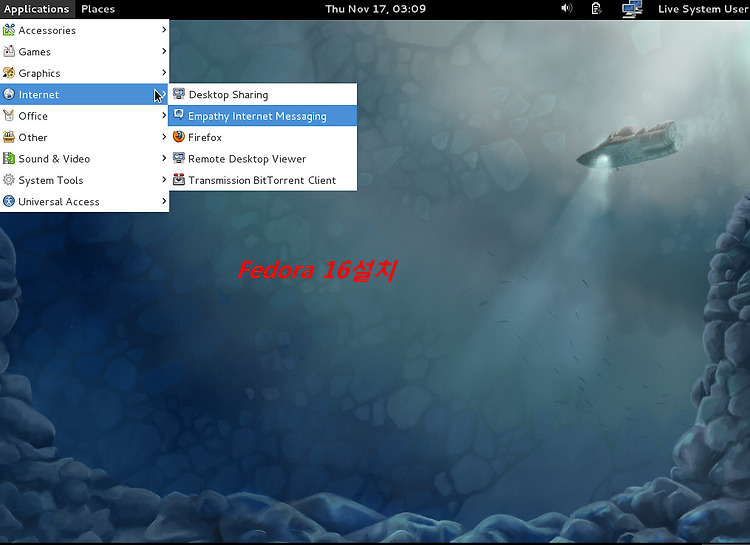Expand the Other submenu arrow

(x=164, y=137)
